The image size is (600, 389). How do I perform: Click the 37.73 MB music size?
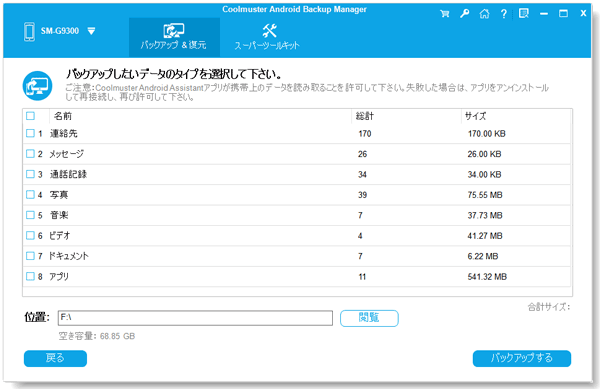point(485,215)
